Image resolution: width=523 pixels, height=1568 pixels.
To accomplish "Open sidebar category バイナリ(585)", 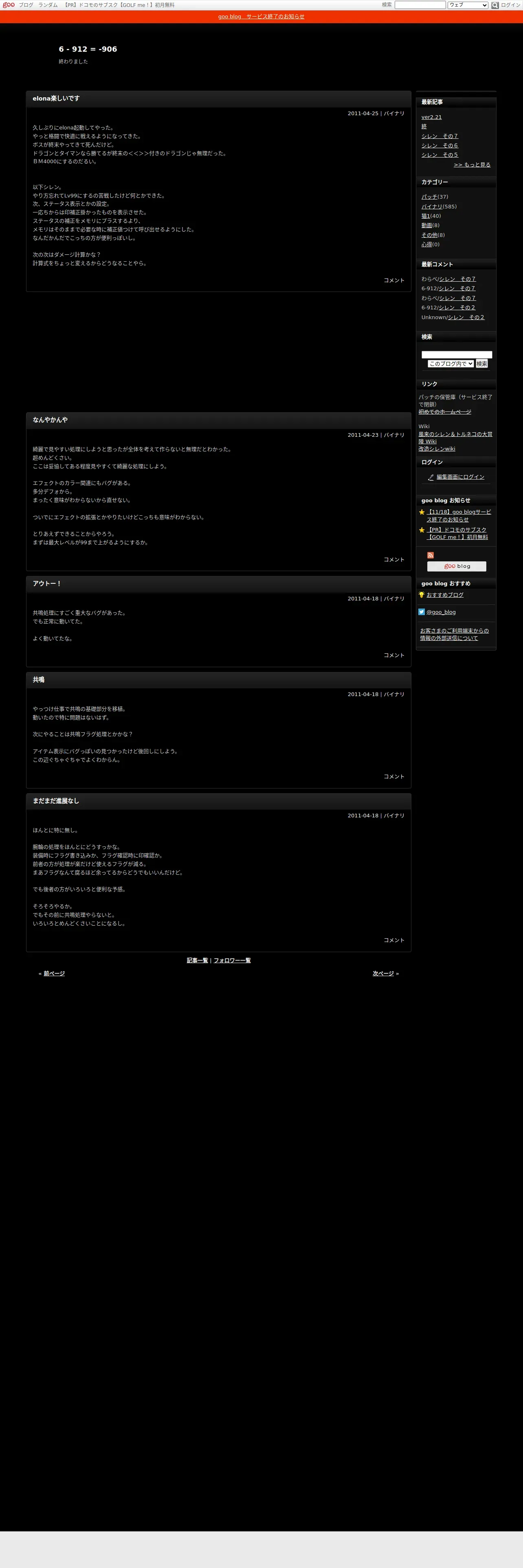I will click(432, 207).
